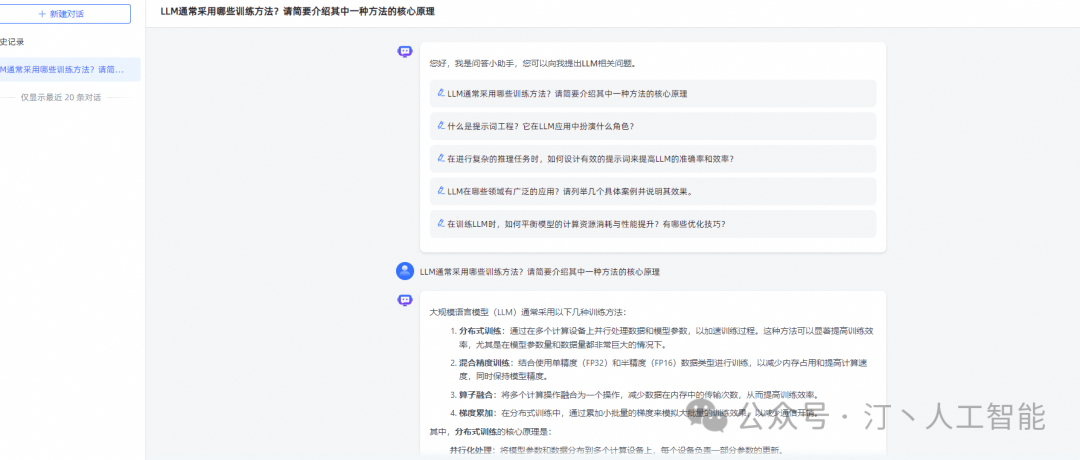Click the 仅显示最近 20 条对话 notice
Image resolution: width=1080 pixels, height=460 pixels.
coord(61,98)
